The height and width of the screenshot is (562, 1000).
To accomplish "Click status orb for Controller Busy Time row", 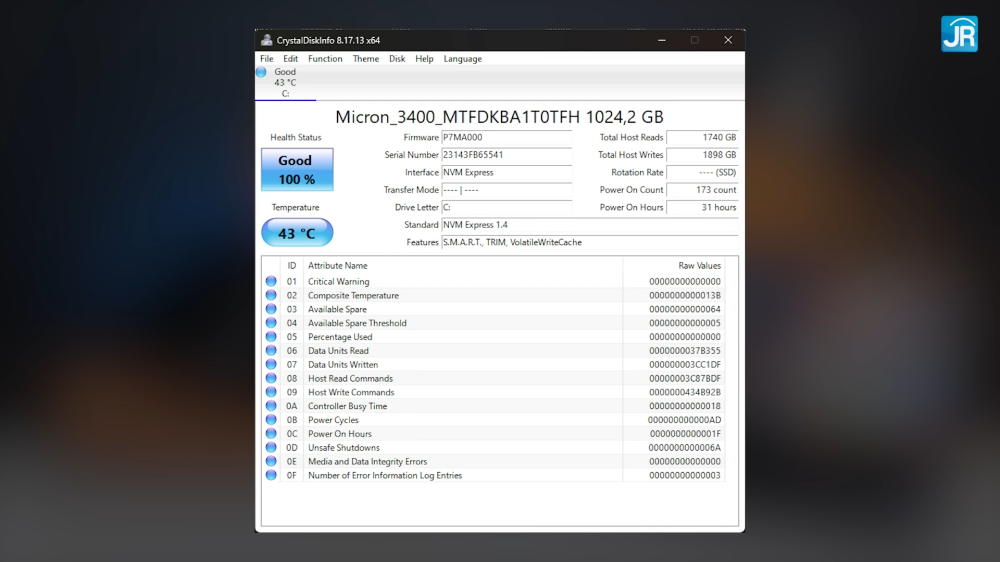I will tap(271, 406).
